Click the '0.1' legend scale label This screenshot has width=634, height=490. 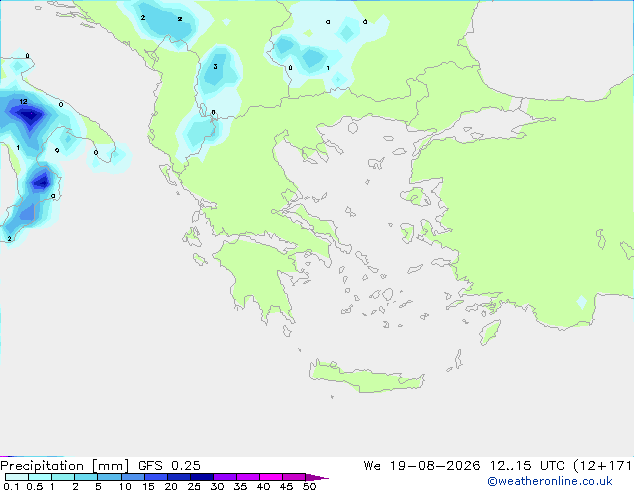point(11,486)
